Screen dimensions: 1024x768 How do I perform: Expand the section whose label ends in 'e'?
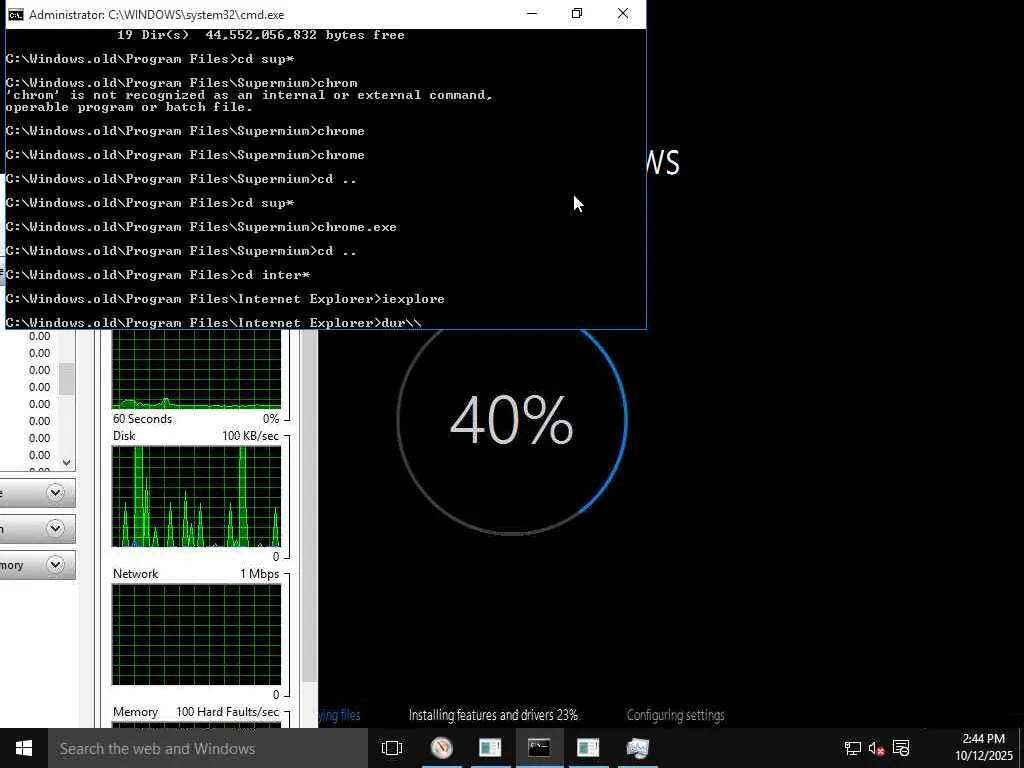56,492
